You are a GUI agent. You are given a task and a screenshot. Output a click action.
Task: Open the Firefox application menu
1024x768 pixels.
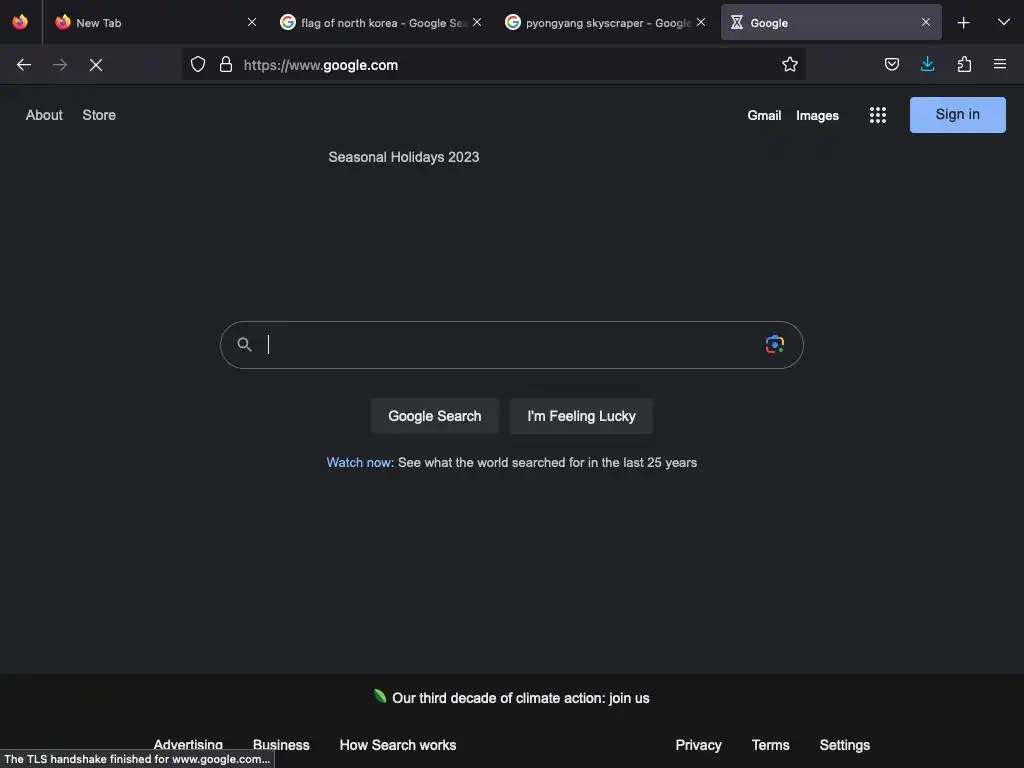click(x=1000, y=64)
